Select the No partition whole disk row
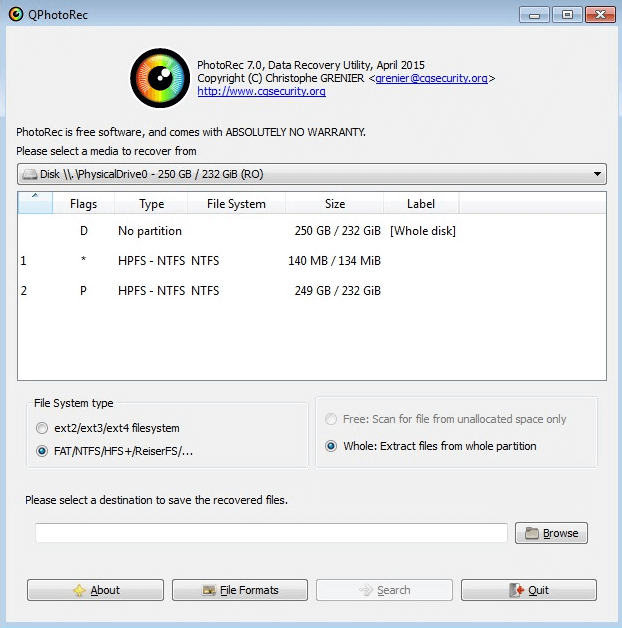 tap(312, 231)
